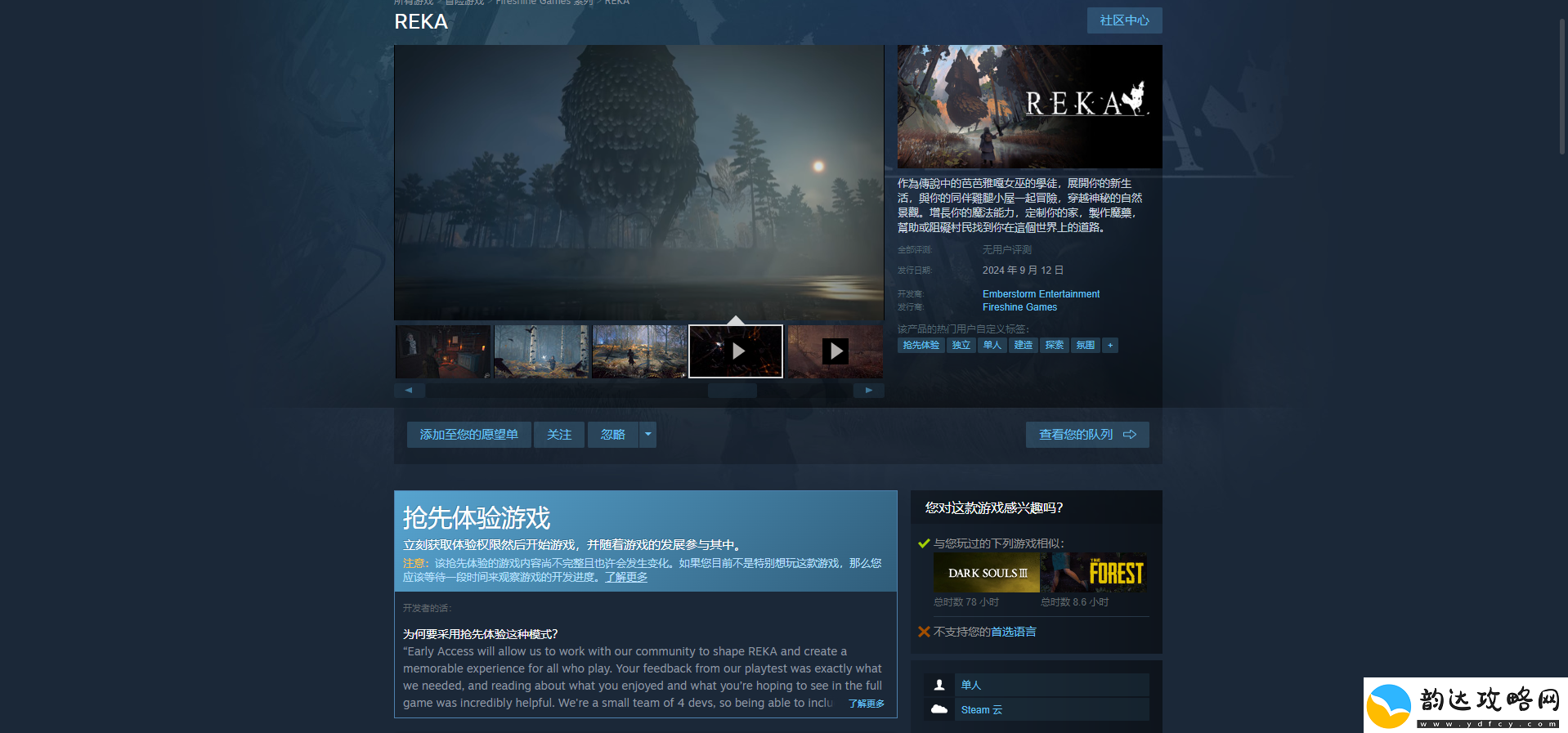Click the 抢先体验游戏 heading
This screenshot has height=733, width=1568.
[x=477, y=518]
